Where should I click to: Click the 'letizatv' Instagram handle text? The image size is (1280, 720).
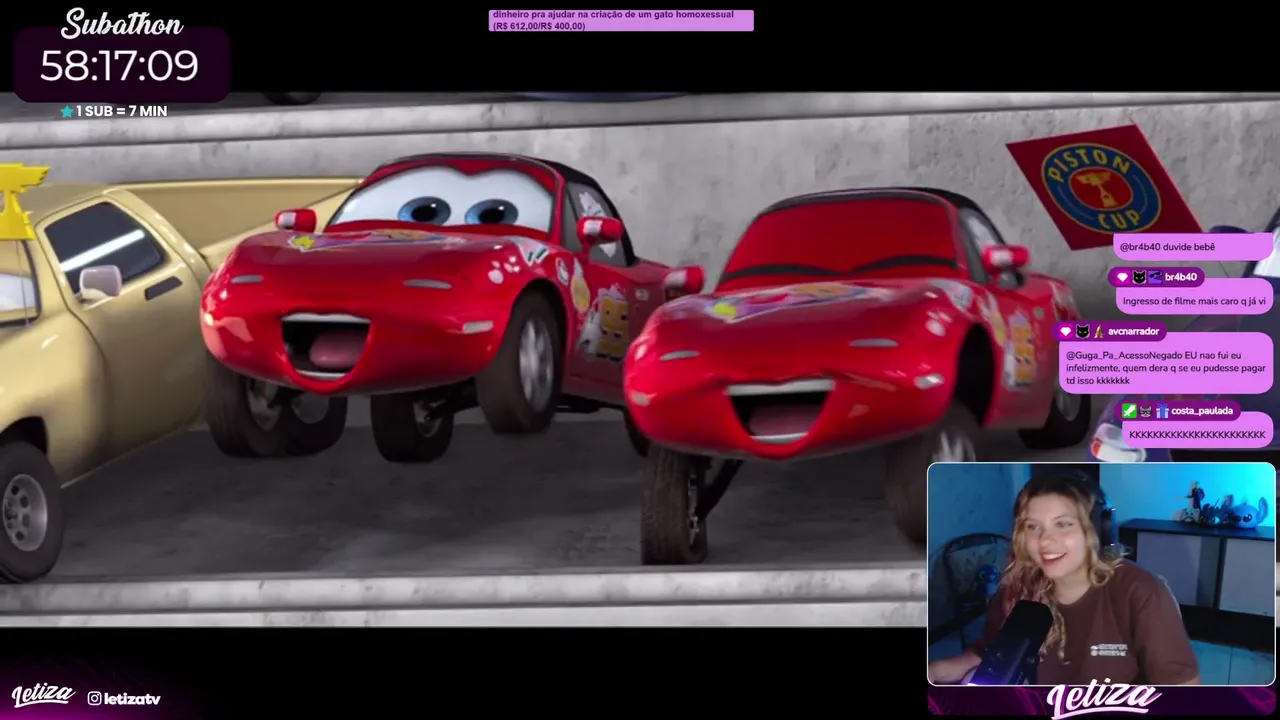pyautogui.click(x=132, y=699)
